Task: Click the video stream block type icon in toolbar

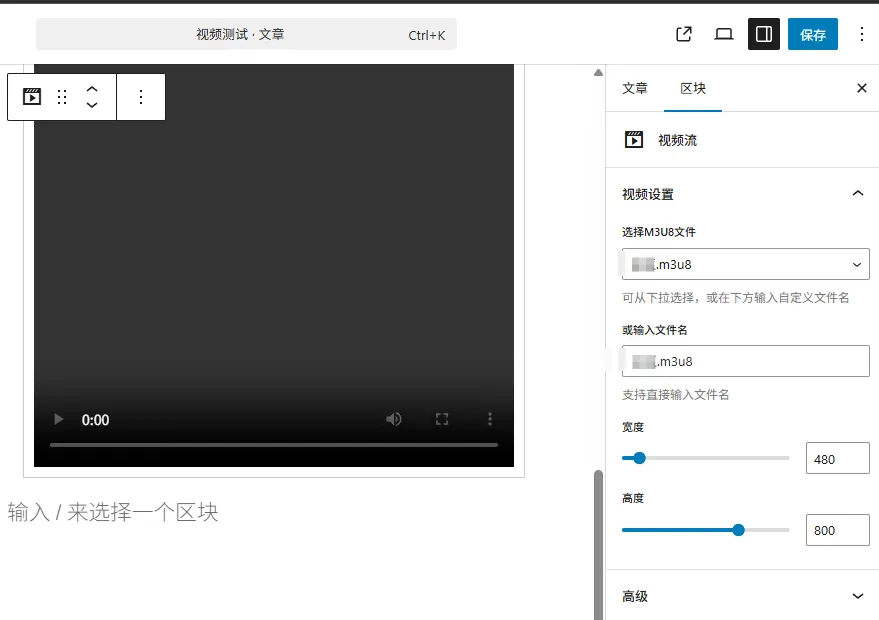Action: click(x=32, y=97)
